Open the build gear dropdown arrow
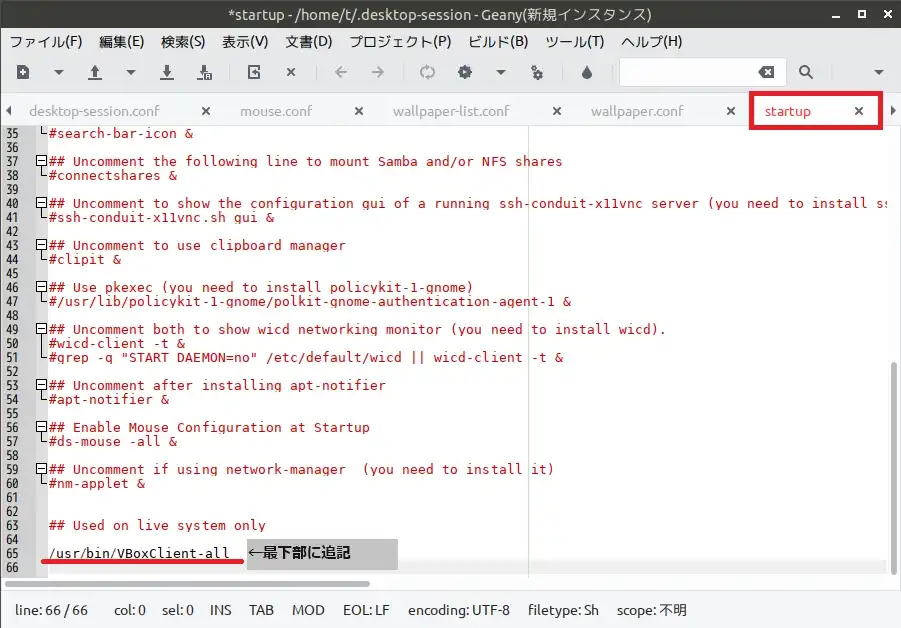The image size is (901, 628). [501, 72]
